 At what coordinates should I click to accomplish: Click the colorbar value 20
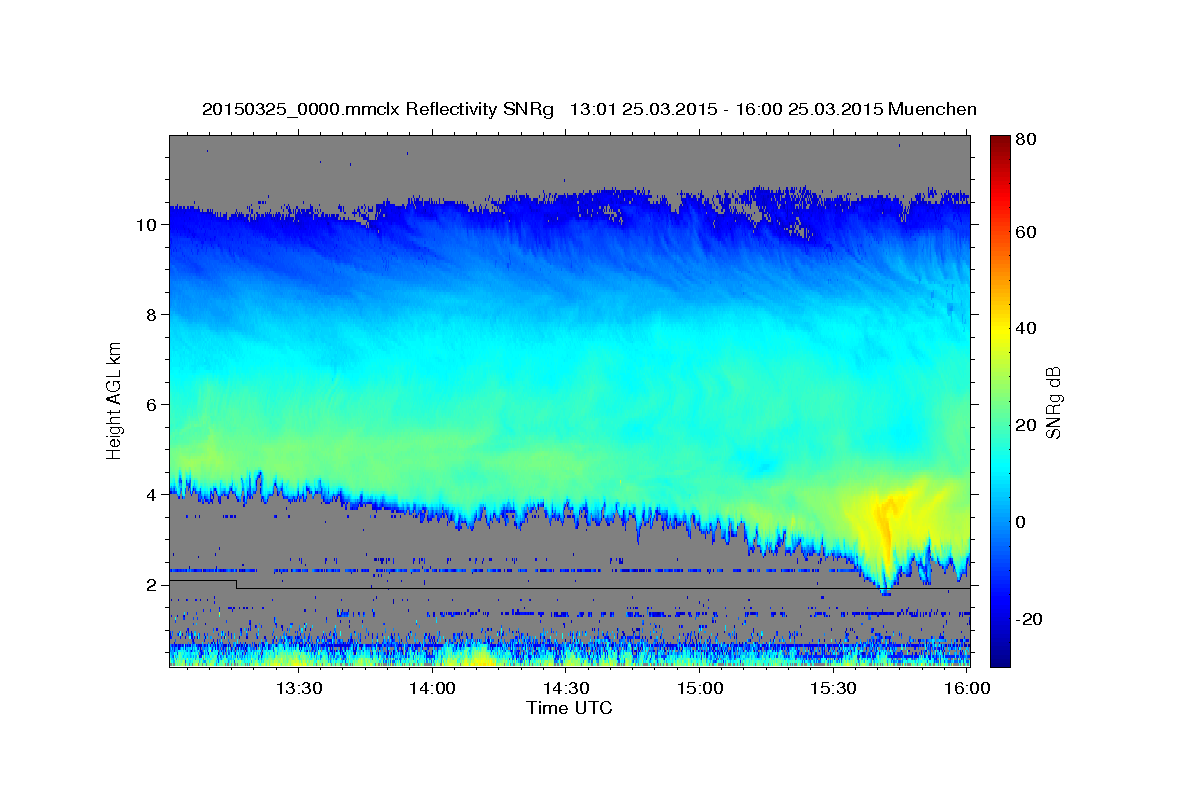click(x=1027, y=425)
